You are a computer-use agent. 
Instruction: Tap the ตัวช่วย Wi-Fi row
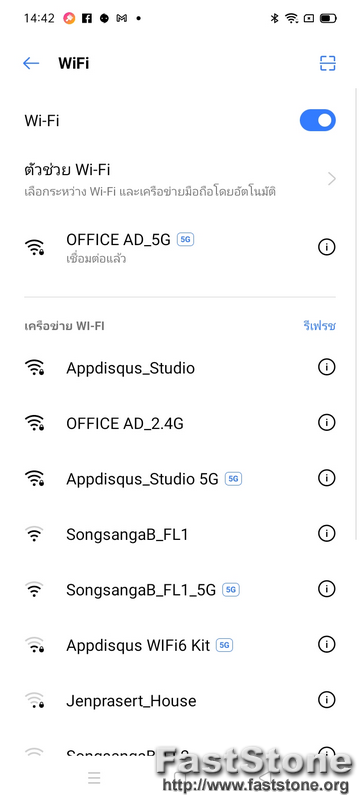coord(180,180)
